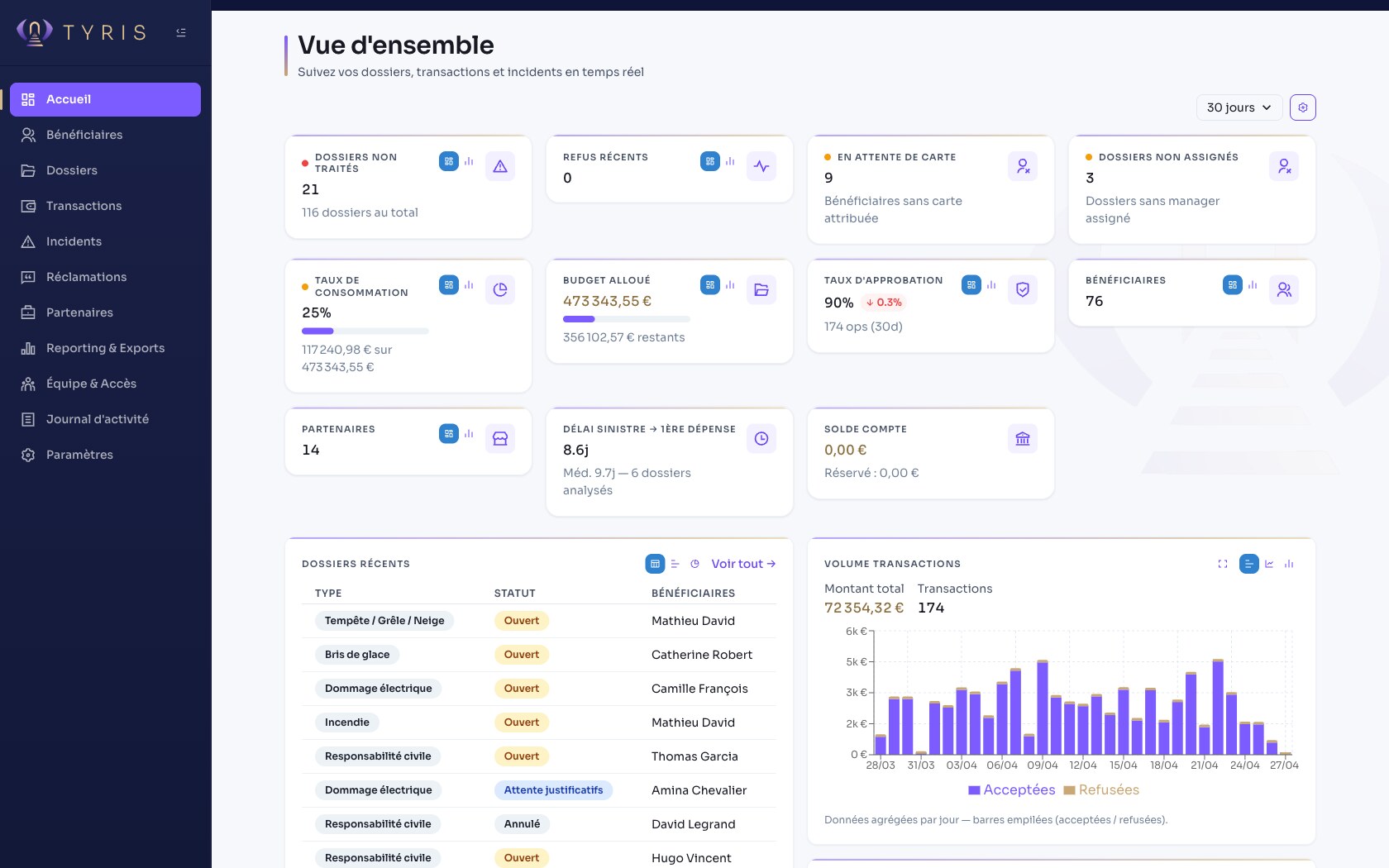Click the alert triangle icon on Dossiers non traités card
This screenshot has width=1389, height=868.
[x=500, y=166]
